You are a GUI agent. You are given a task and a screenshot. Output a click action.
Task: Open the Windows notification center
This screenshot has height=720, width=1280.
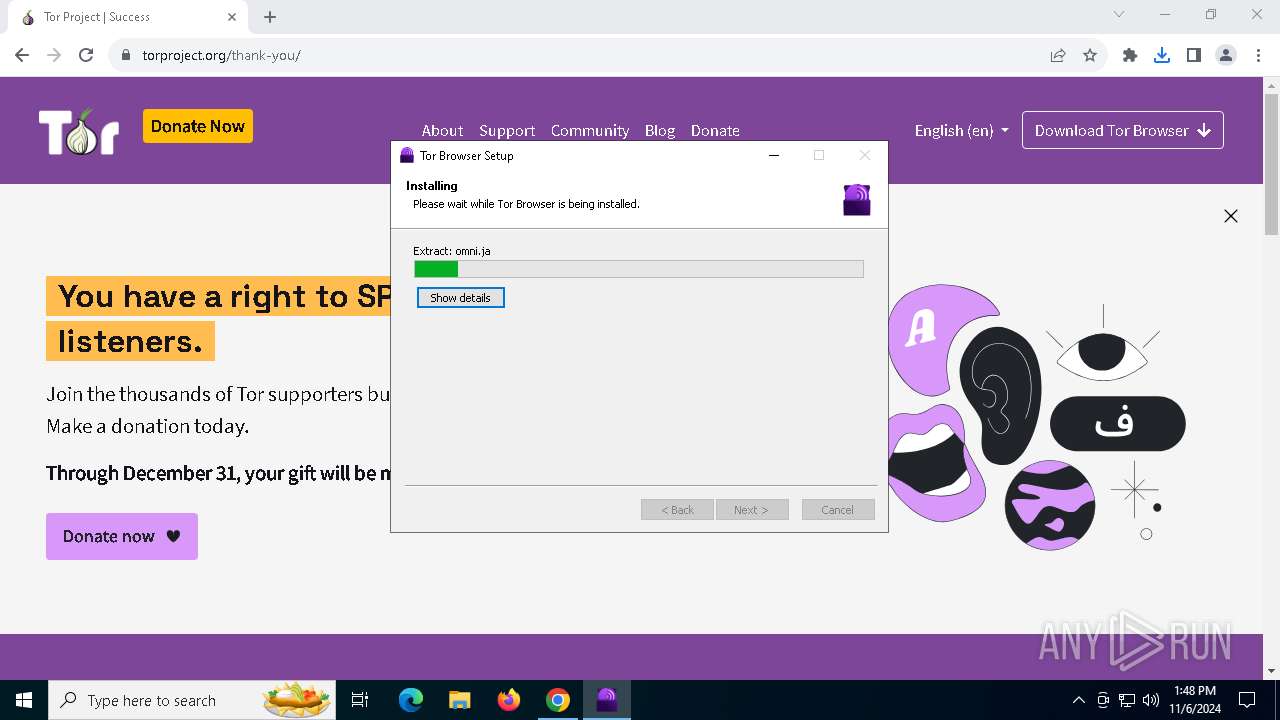coord(1247,700)
